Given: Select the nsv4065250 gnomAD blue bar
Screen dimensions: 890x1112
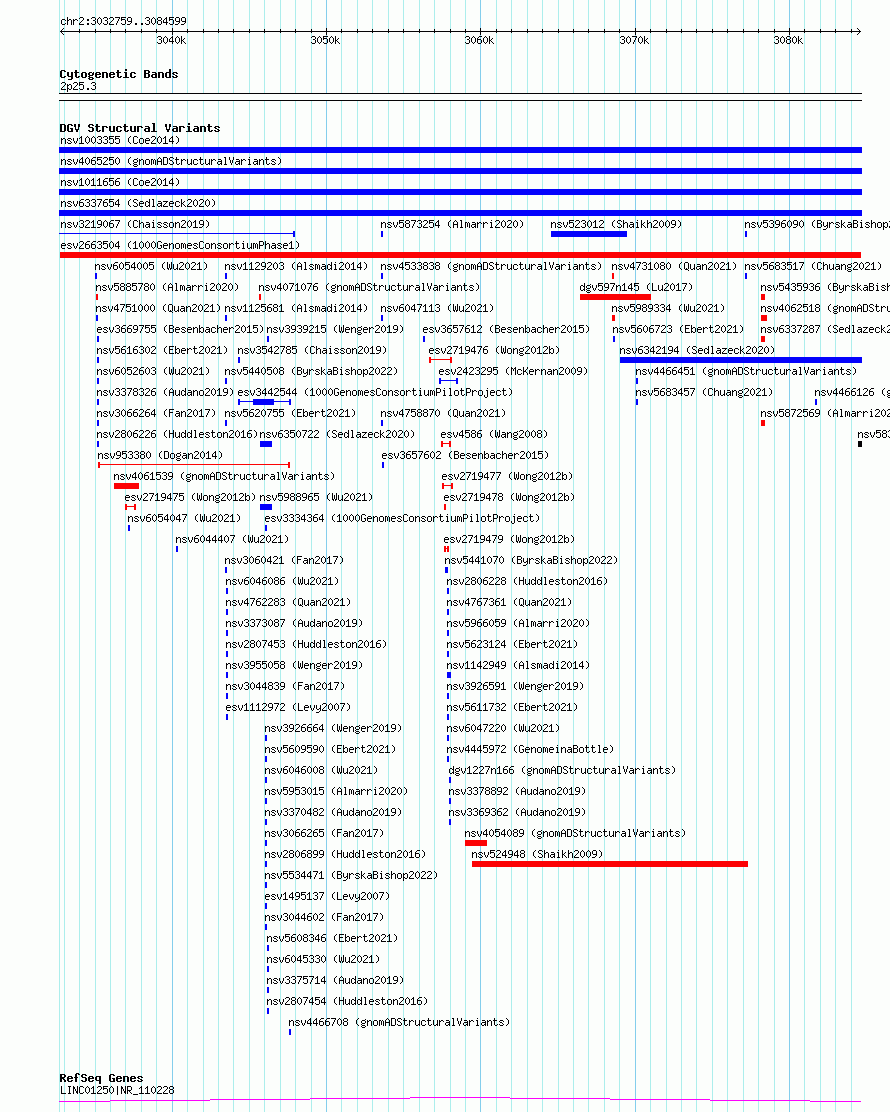Looking at the screenshot, I should tap(460, 171).
